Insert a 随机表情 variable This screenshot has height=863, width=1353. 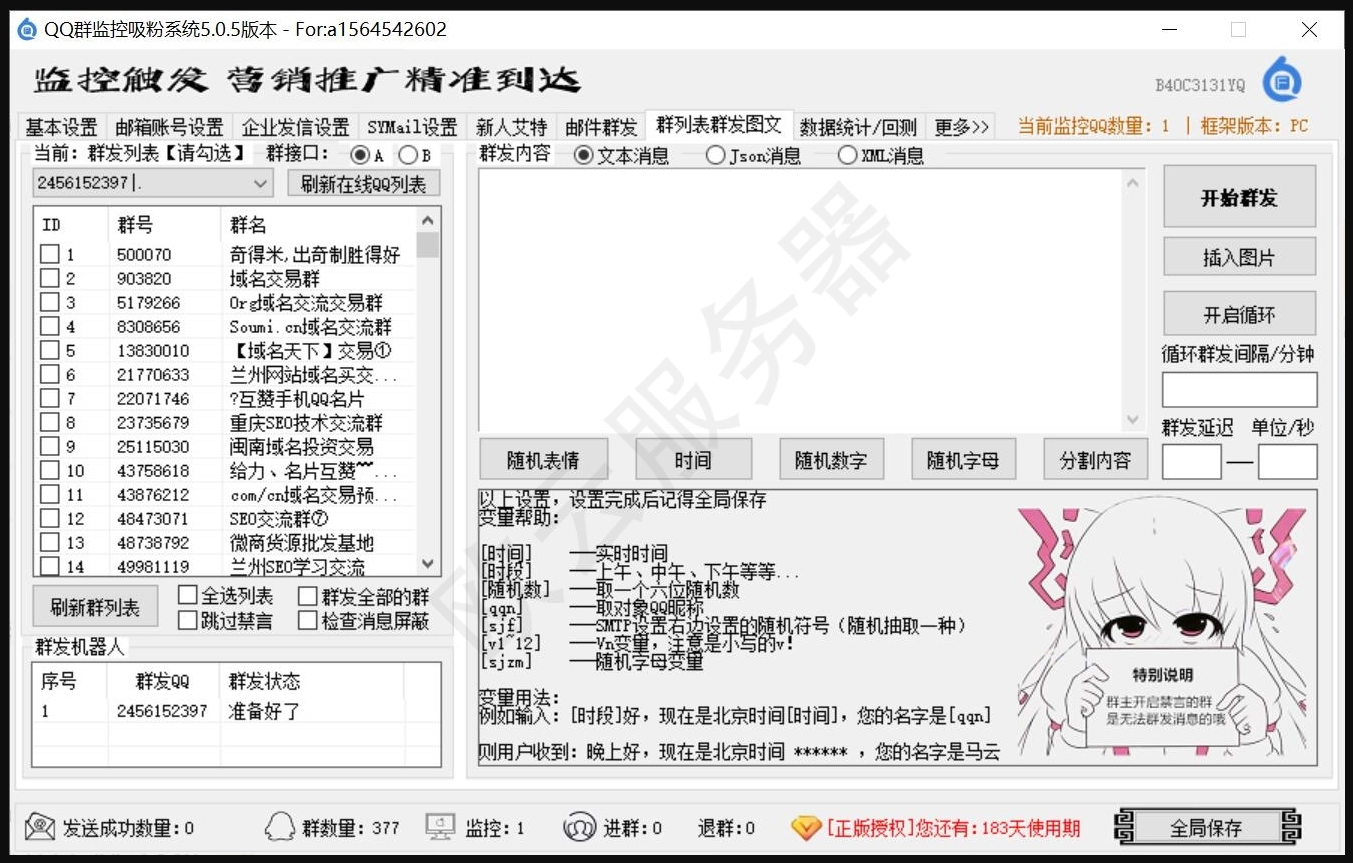click(543, 460)
